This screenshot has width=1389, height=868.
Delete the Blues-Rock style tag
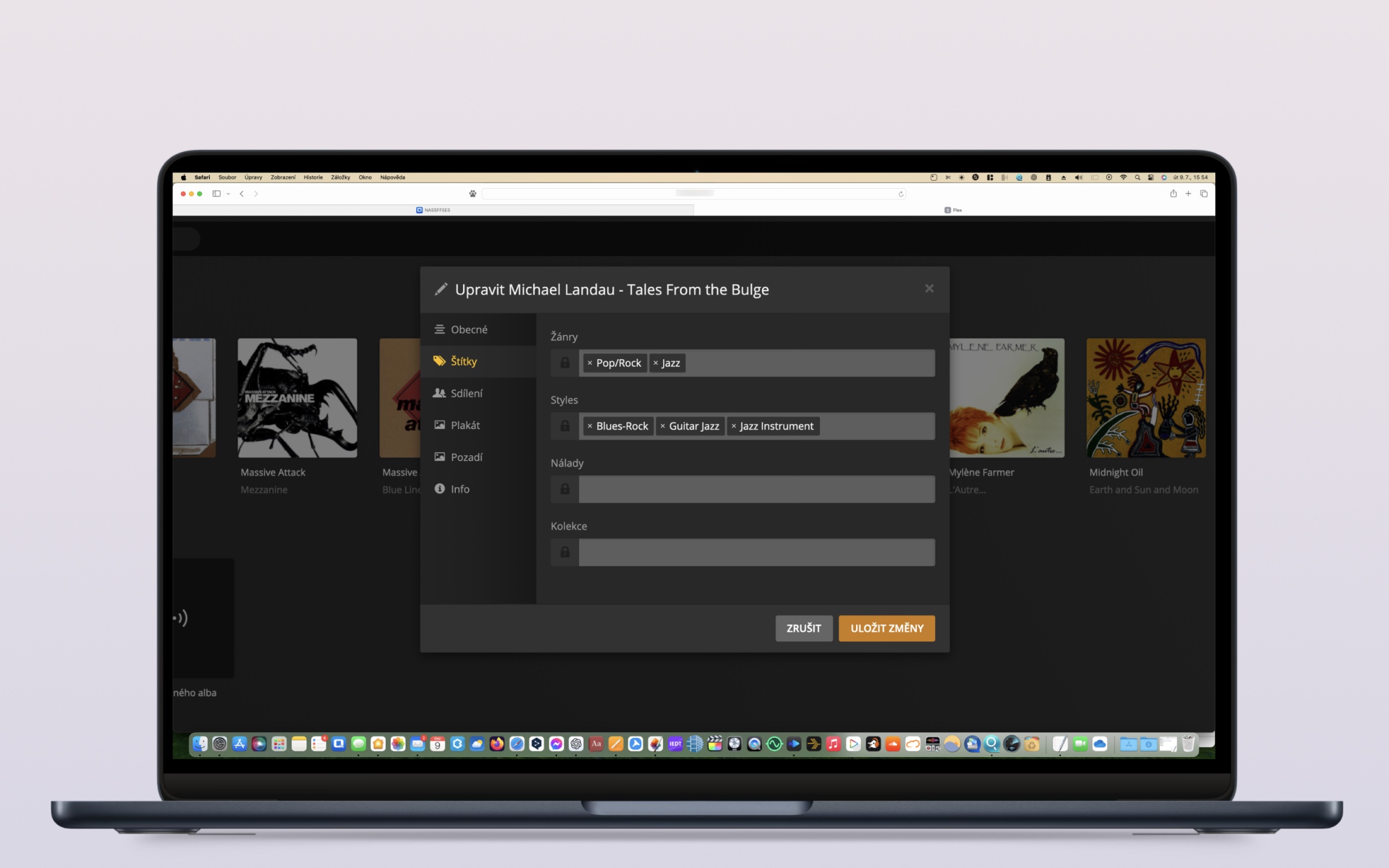[x=590, y=426]
